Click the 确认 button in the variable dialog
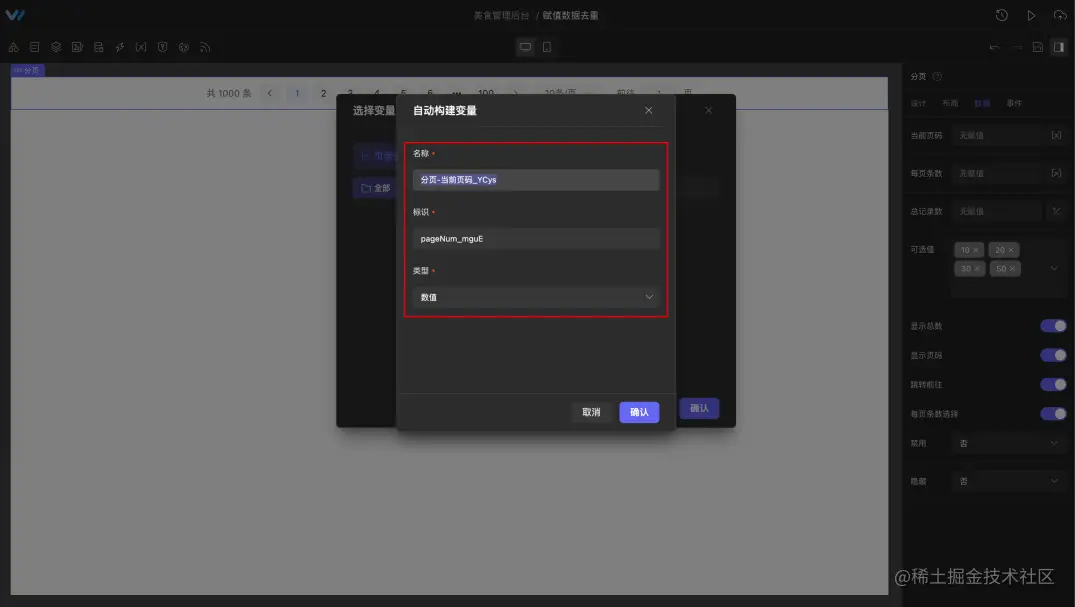Image resolution: width=1075 pixels, height=607 pixels. click(x=639, y=411)
